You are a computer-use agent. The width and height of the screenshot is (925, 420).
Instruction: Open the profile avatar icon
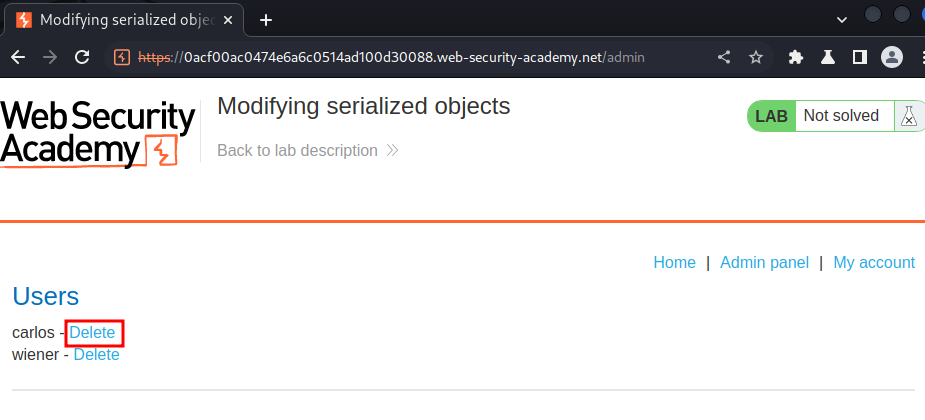(x=891, y=57)
